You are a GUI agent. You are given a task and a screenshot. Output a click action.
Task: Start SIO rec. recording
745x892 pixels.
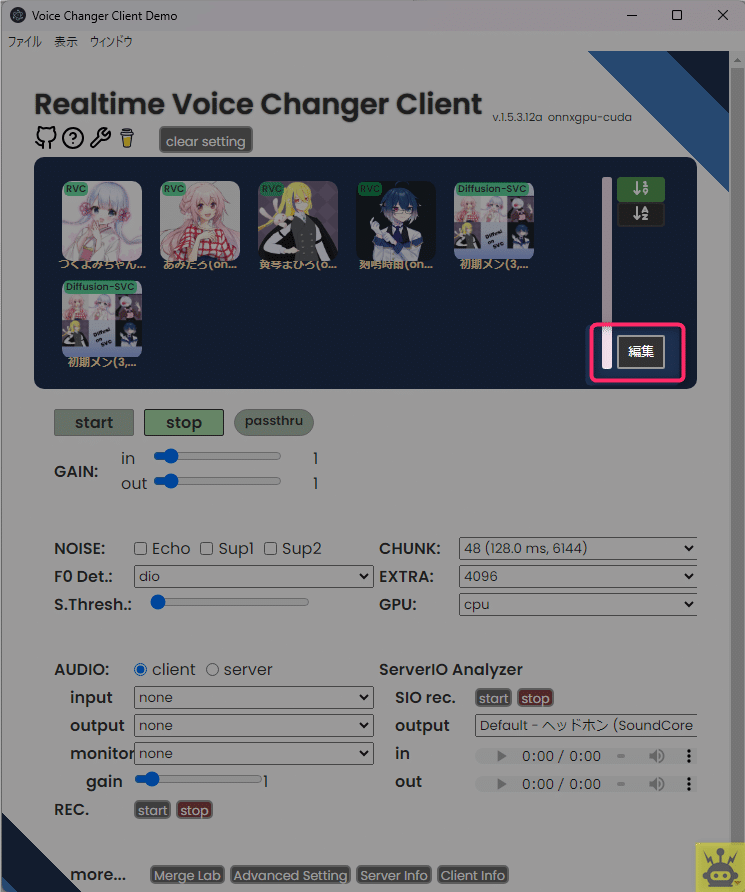click(493, 697)
